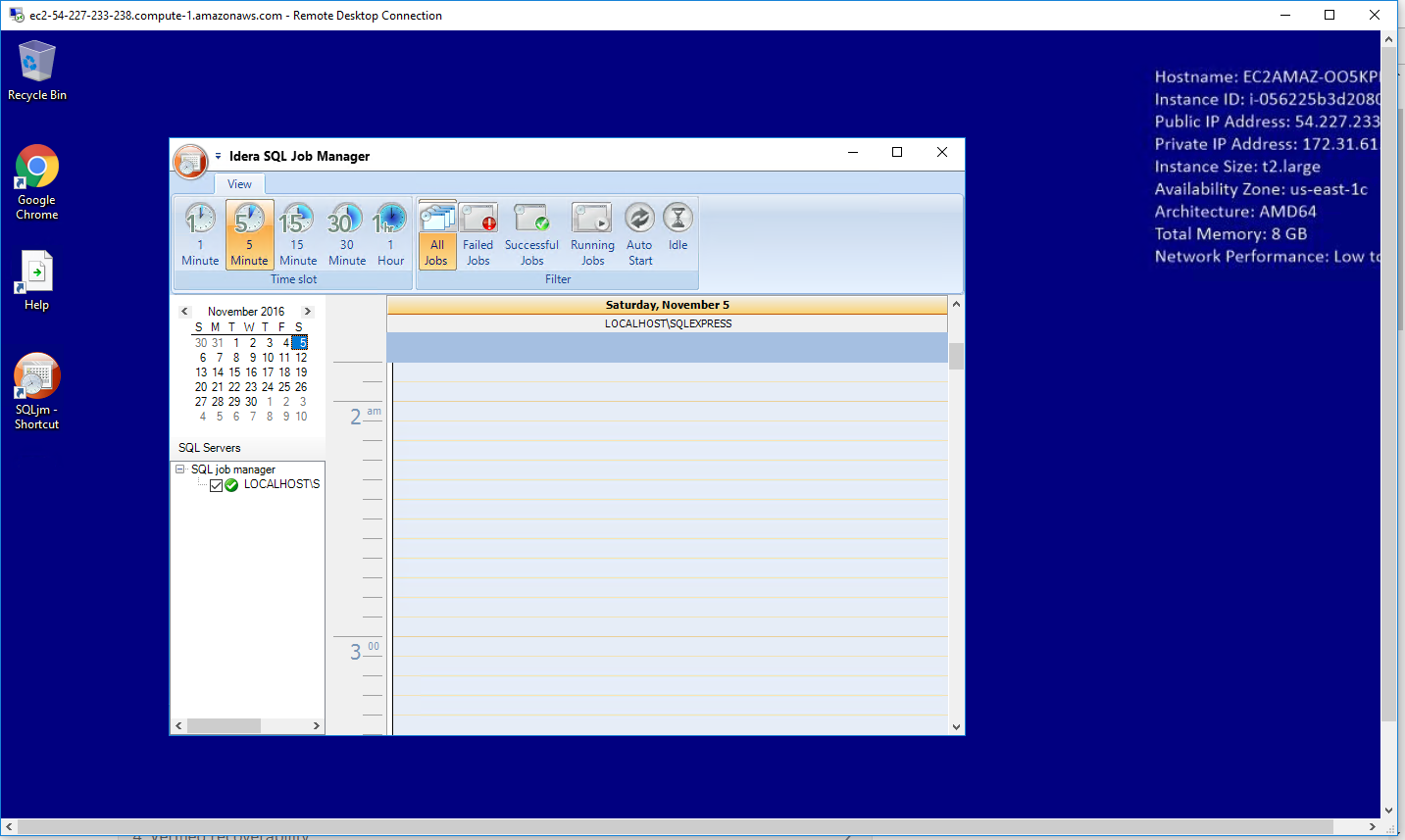This screenshot has height=840, width=1405.
Task: Go to next month in calendar
Action: click(307, 312)
